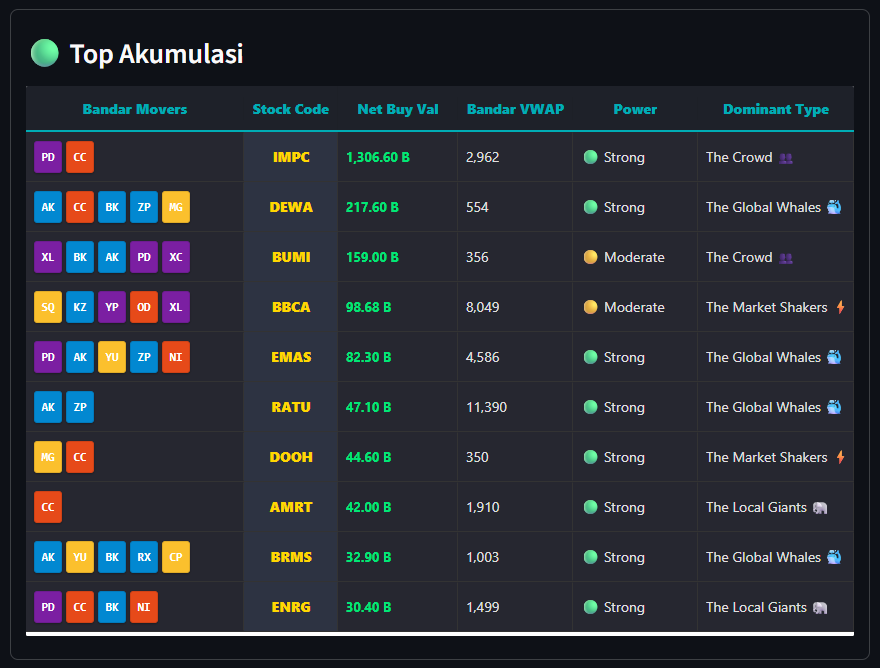Click the Moderate power label in BUMI row
Screen dimensions: 880x668
[x=634, y=257]
